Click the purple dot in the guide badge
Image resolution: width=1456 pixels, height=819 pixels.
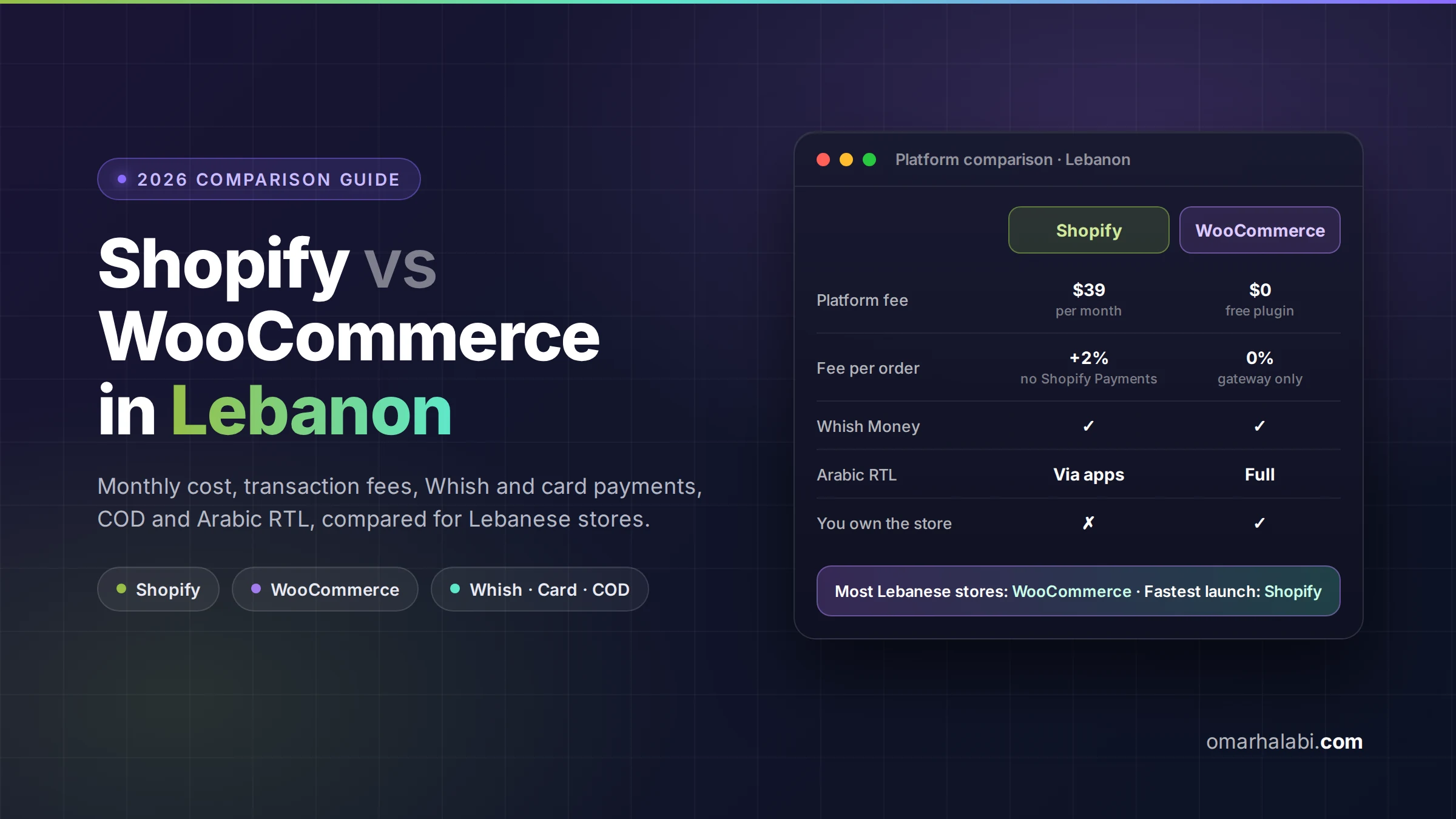point(122,179)
